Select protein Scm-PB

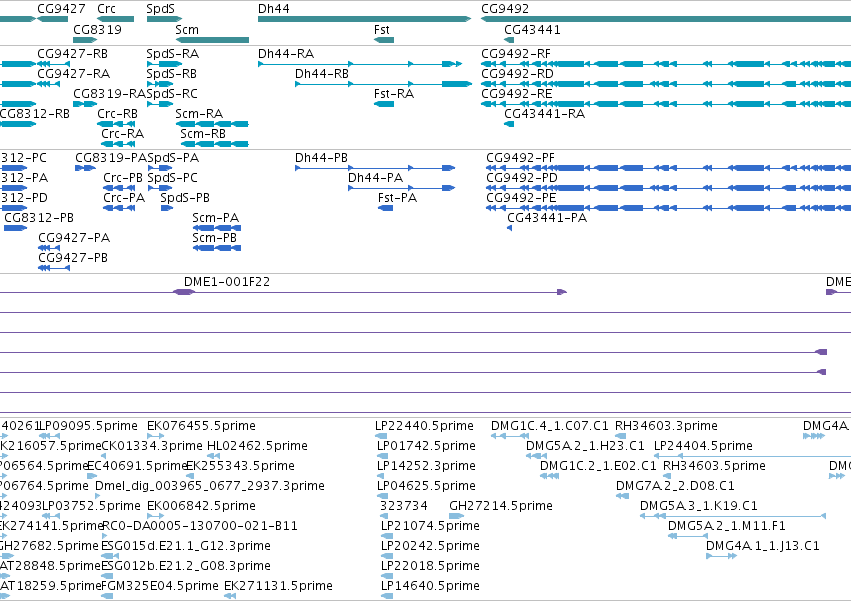[217, 248]
